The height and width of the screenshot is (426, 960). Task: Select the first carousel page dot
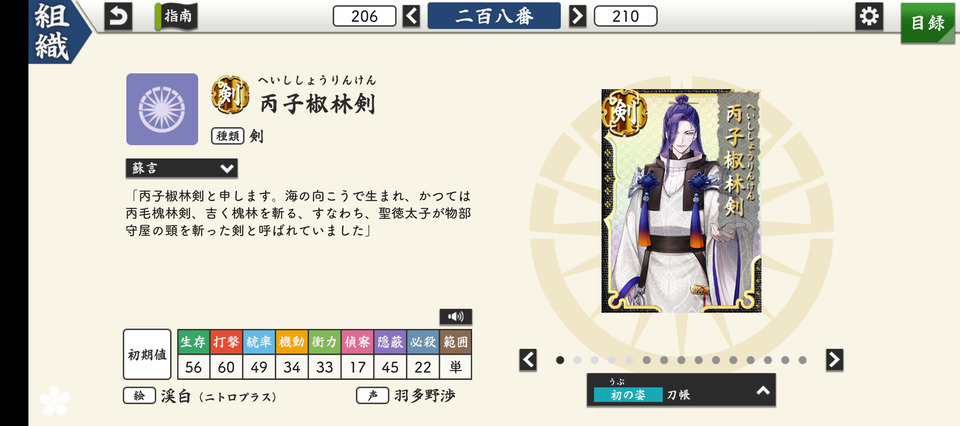pyautogui.click(x=560, y=360)
